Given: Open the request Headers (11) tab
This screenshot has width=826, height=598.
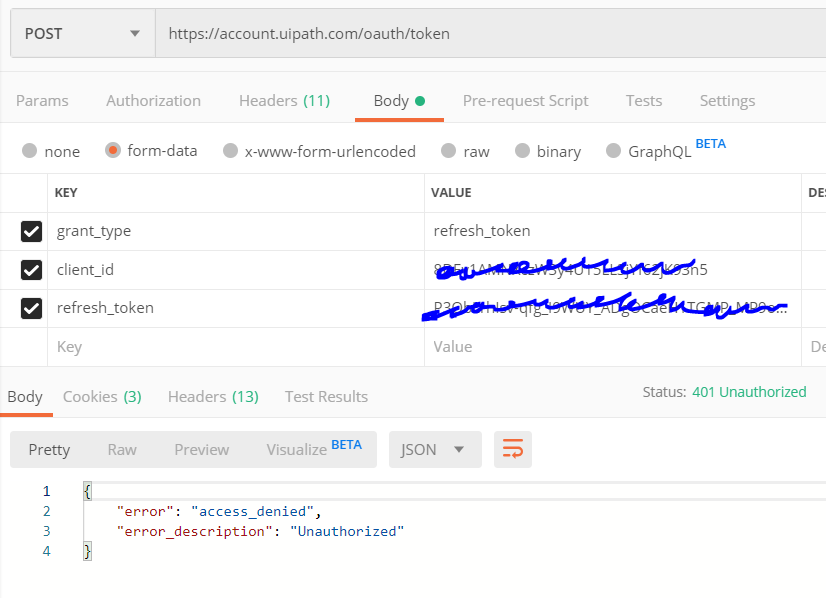Looking at the screenshot, I should click(284, 101).
